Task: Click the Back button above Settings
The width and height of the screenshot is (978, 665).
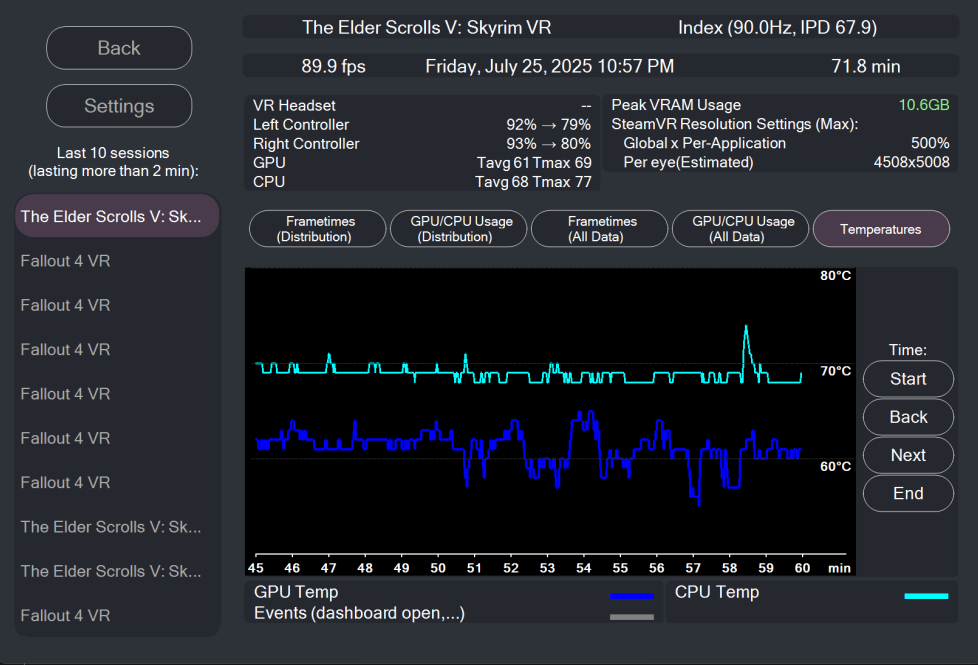Action: 119,48
